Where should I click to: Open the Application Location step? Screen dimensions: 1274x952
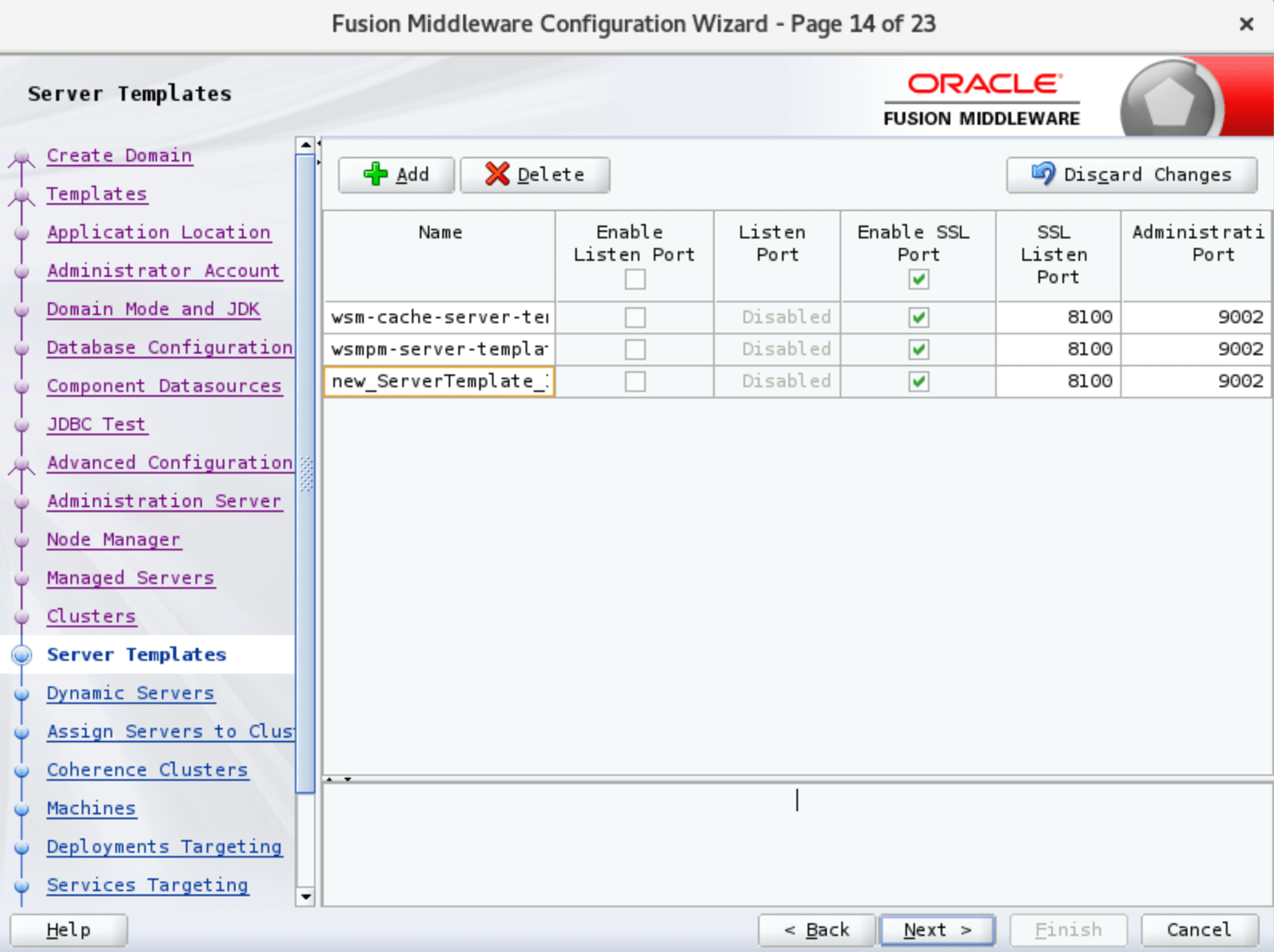click(159, 233)
